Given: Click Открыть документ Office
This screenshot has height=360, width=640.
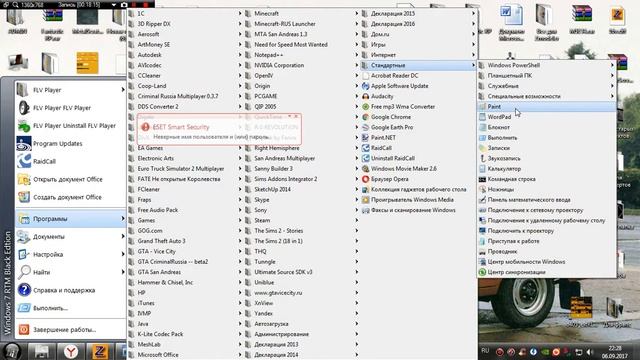Looking at the screenshot, I should click(x=71, y=179).
